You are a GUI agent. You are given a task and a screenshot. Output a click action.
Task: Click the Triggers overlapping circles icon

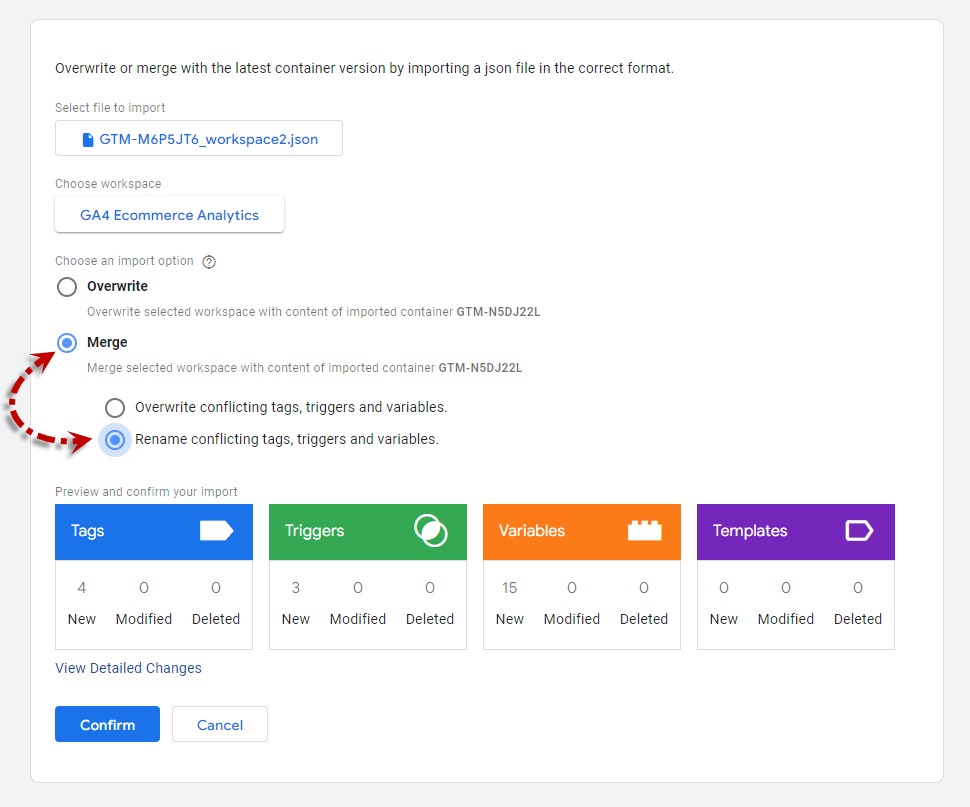point(431,531)
